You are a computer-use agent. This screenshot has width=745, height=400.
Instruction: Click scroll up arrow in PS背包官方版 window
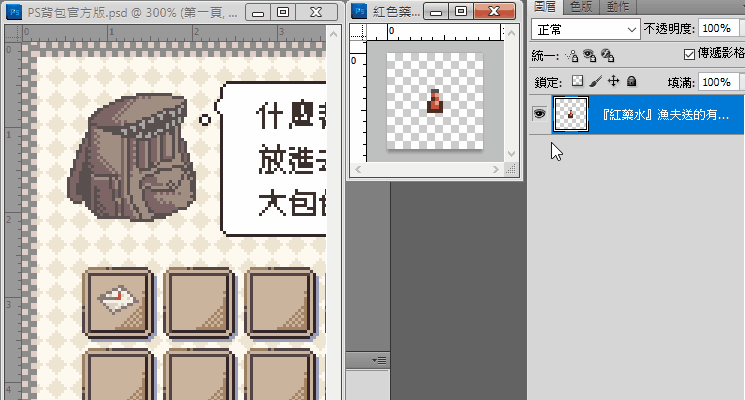[334, 34]
